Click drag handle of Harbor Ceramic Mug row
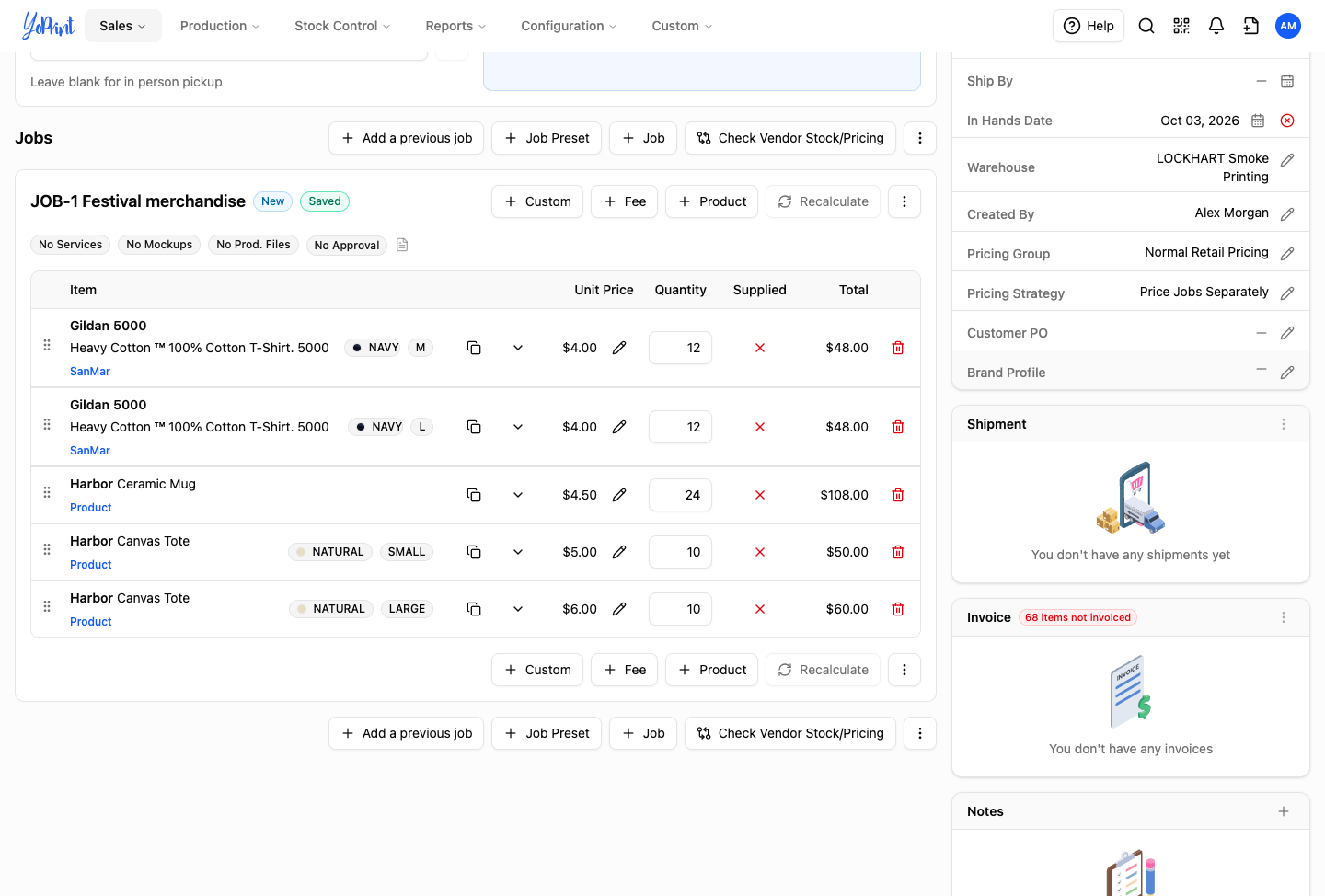 pos(47,492)
